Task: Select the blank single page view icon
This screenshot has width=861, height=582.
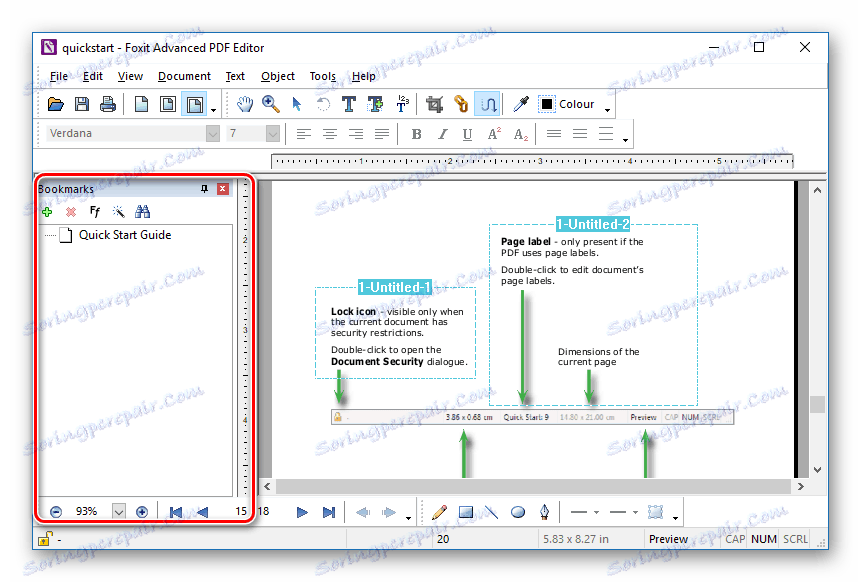Action: click(141, 104)
